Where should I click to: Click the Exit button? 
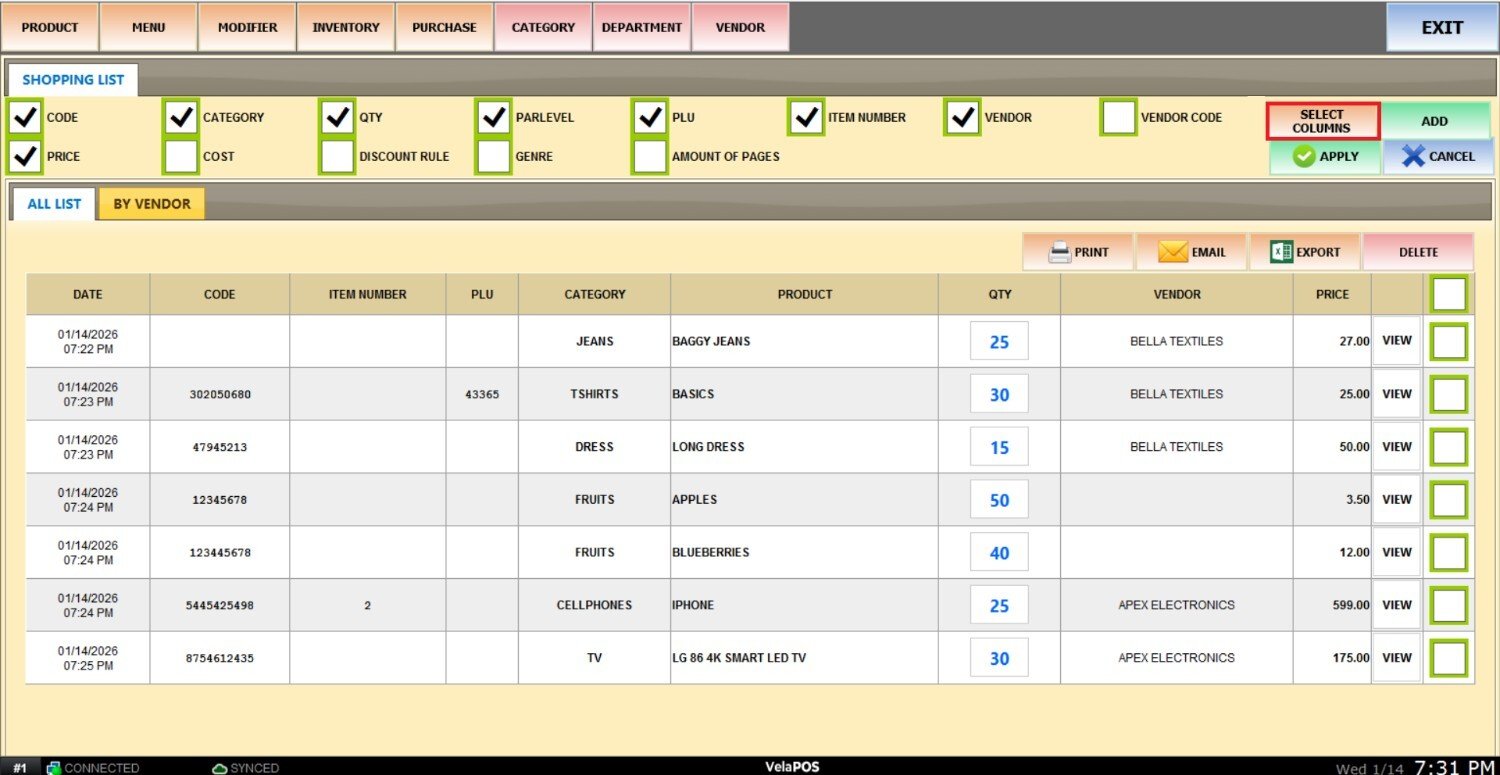click(1441, 28)
